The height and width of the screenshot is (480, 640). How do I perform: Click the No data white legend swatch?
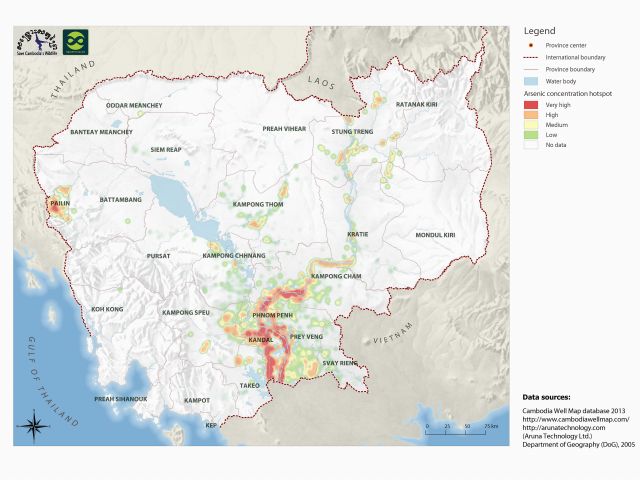[530, 146]
